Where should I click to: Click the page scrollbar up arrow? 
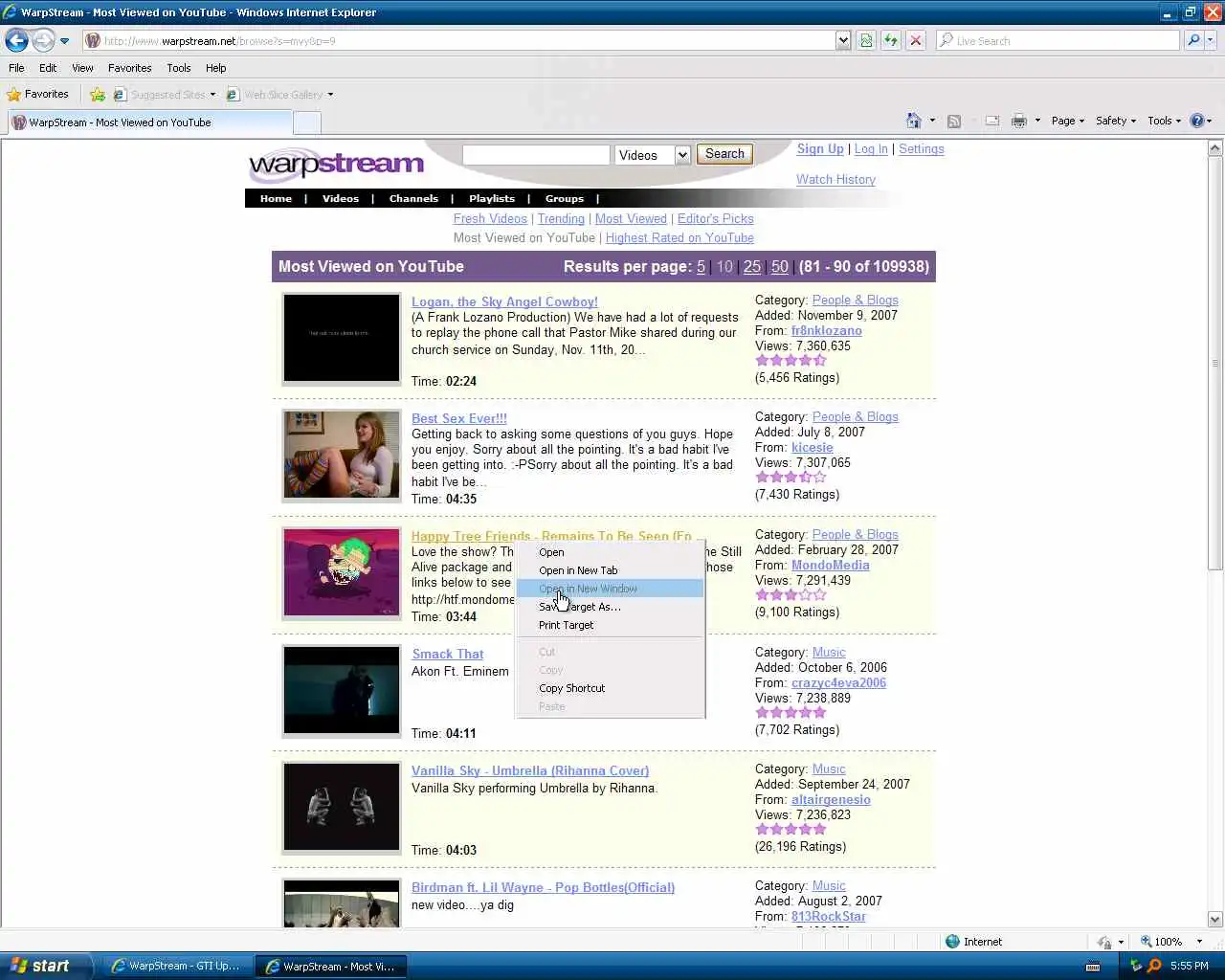pyautogui.click(x=1215, y=148)
